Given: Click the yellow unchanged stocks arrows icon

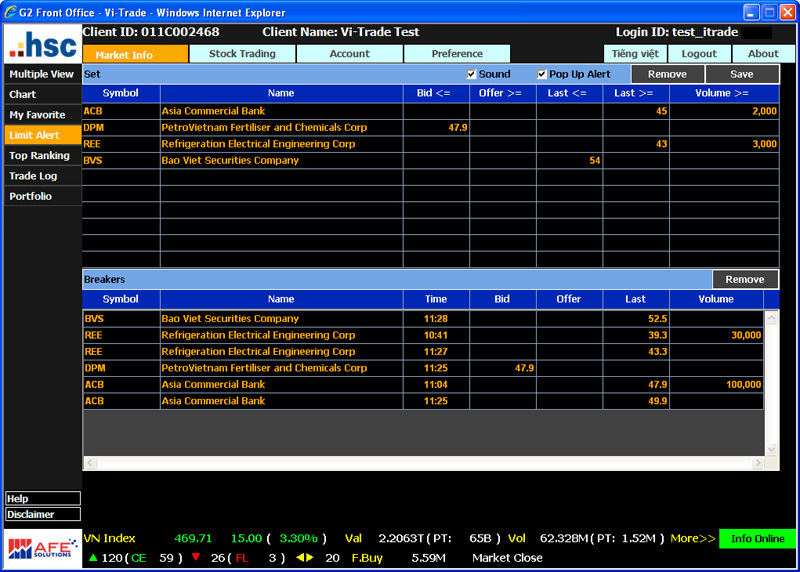Looking at the screenshot, I should [x=304, y=558].
